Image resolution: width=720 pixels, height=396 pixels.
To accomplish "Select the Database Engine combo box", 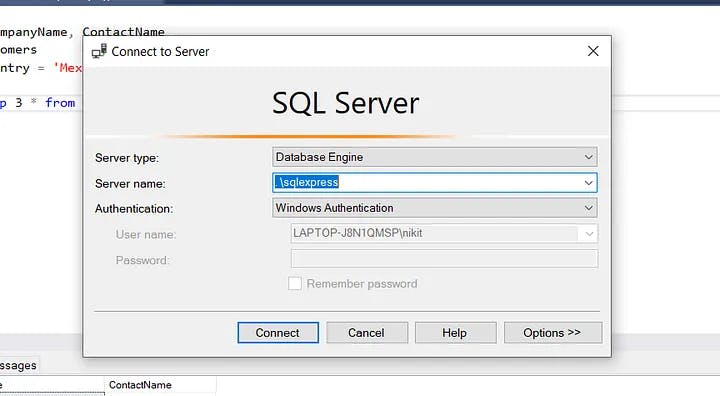I will click(434, 157).
